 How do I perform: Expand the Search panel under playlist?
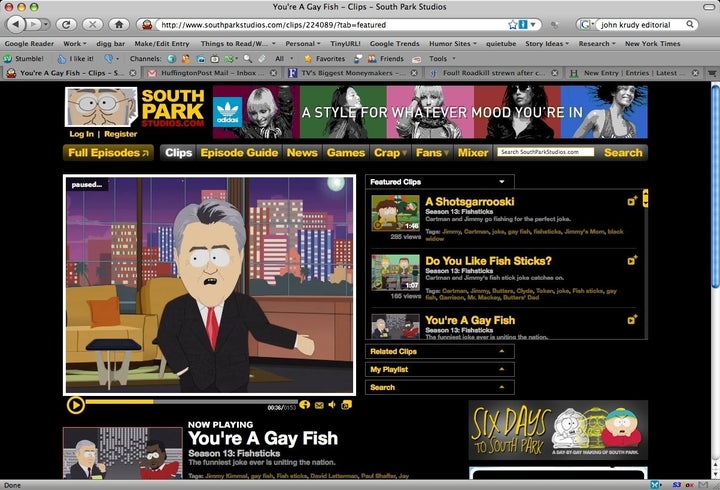coord(440,387)
